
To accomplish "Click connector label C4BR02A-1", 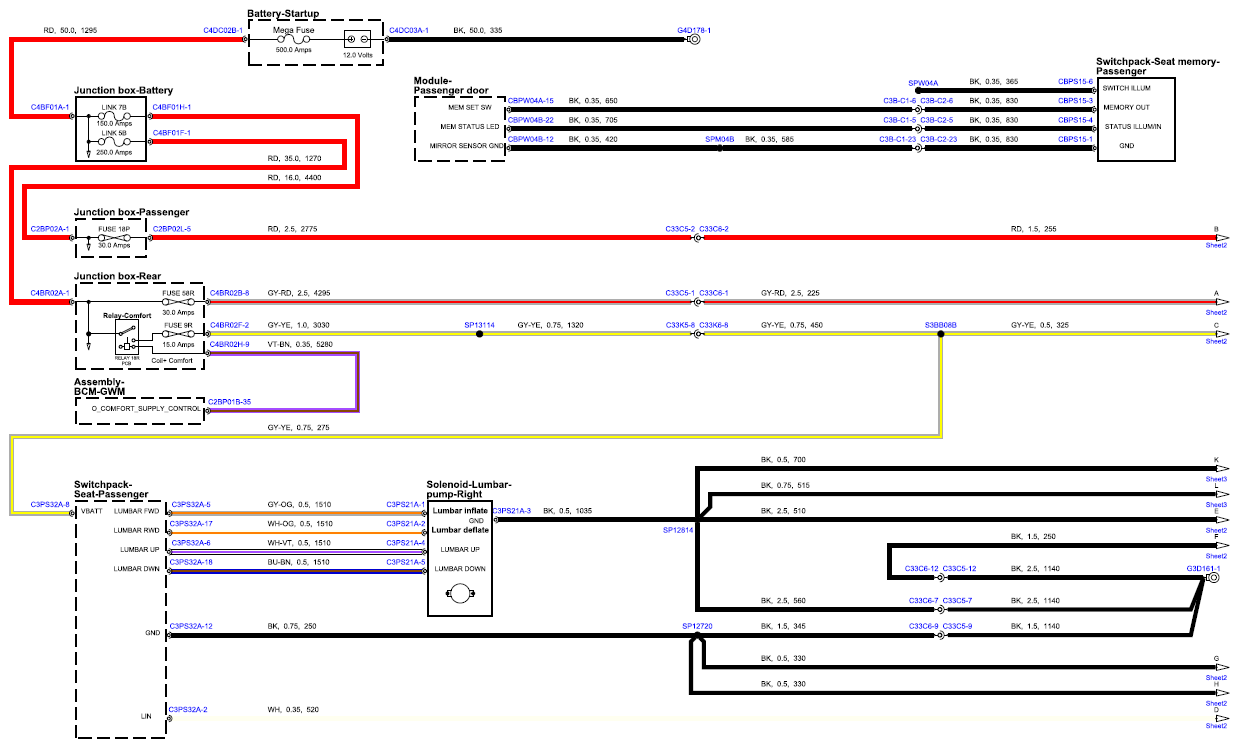I will (x=49, y=292).
